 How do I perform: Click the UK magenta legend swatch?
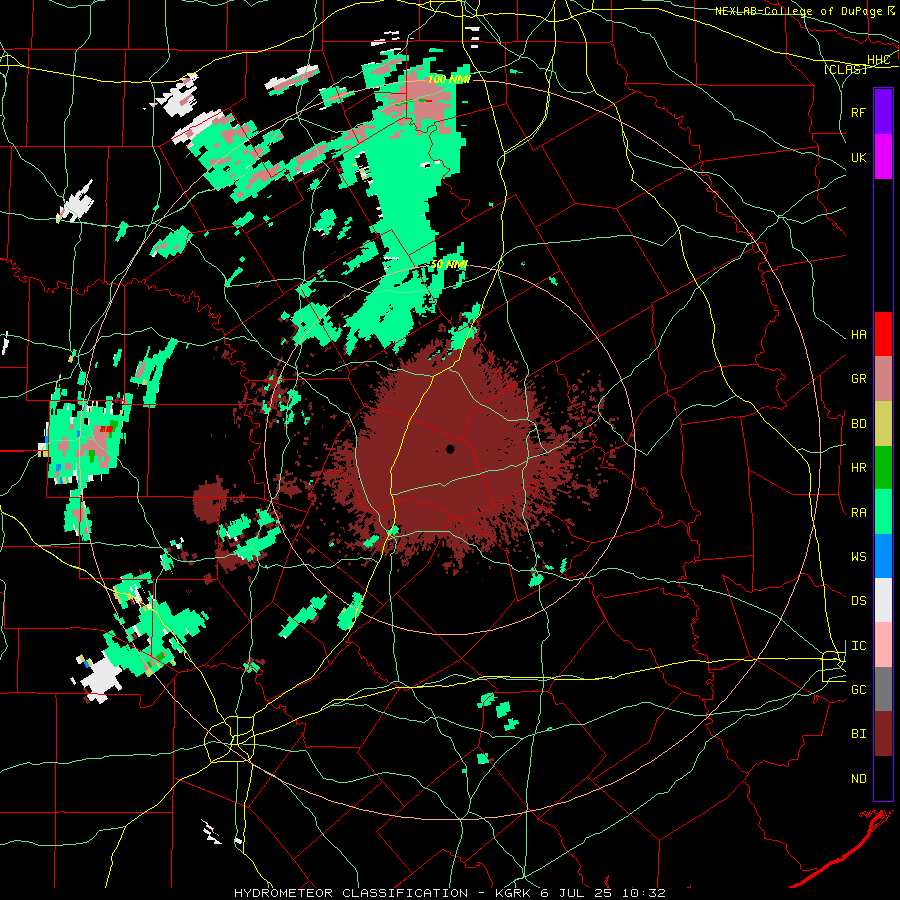[x=883, y=156]
